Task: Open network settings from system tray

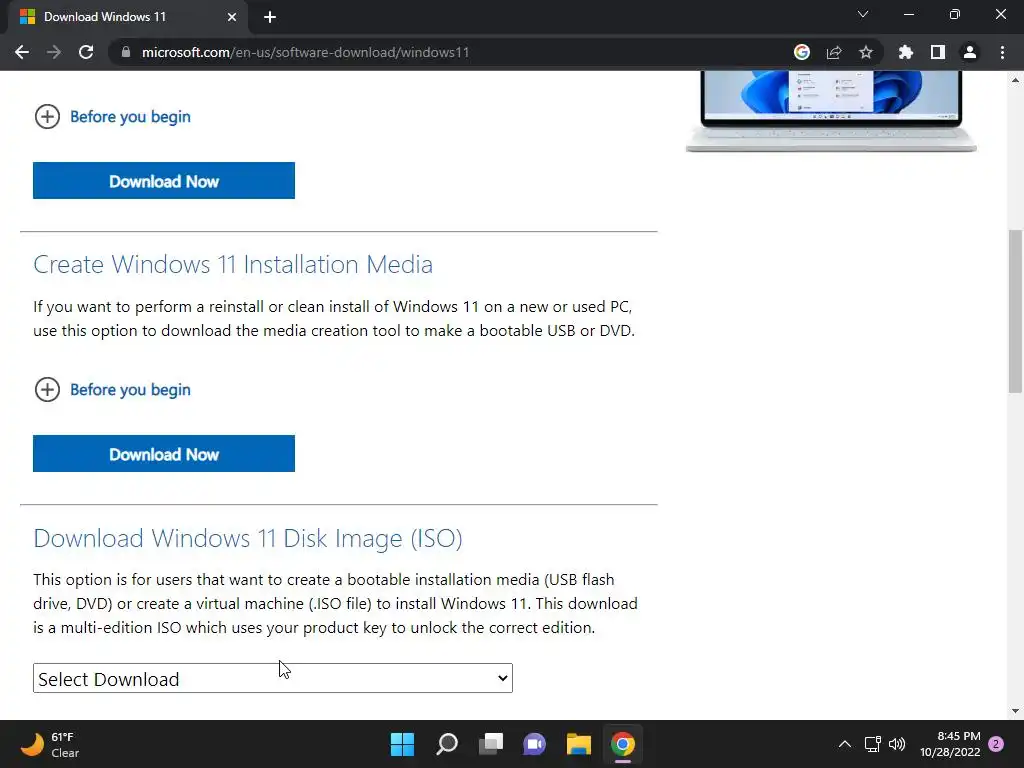Action: tap(872, 744)
